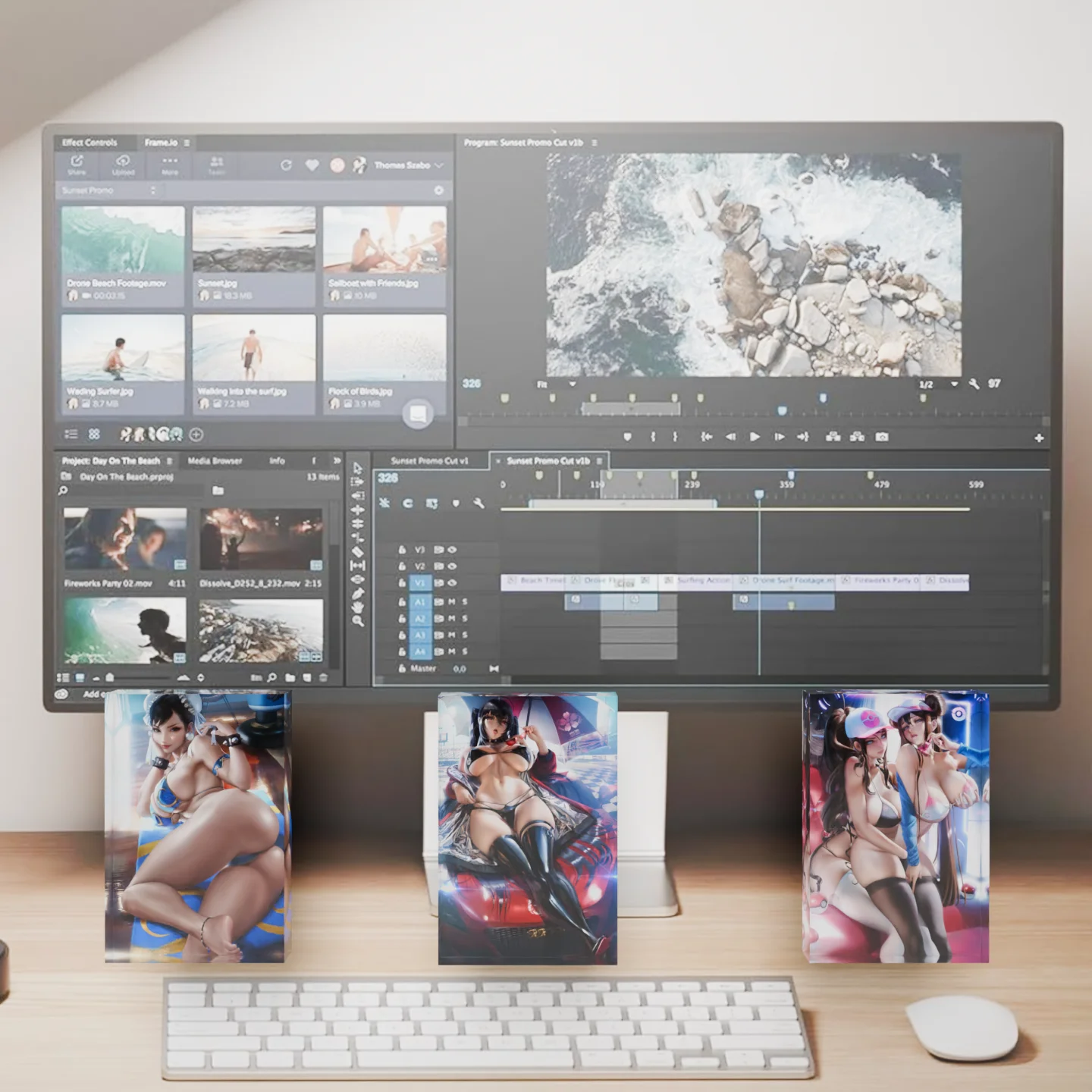Go to In point in Program monitor
The width and height of the screenshot is (1092, 1092).
click(706, 437)
